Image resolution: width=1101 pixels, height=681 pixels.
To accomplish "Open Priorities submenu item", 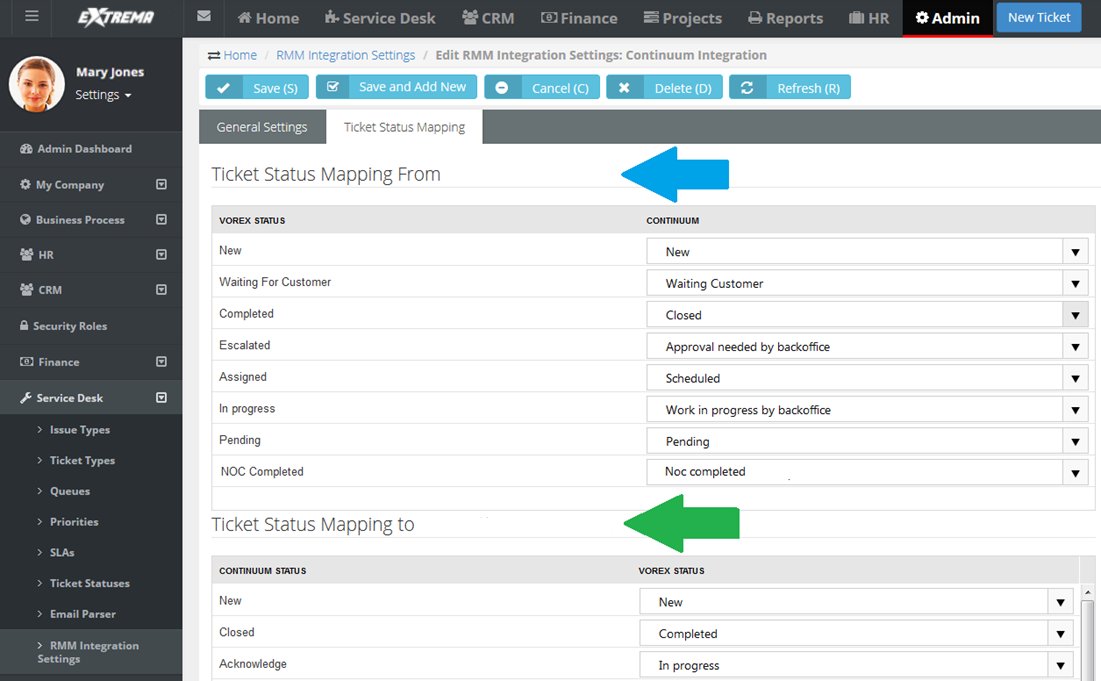I will 74,522.
